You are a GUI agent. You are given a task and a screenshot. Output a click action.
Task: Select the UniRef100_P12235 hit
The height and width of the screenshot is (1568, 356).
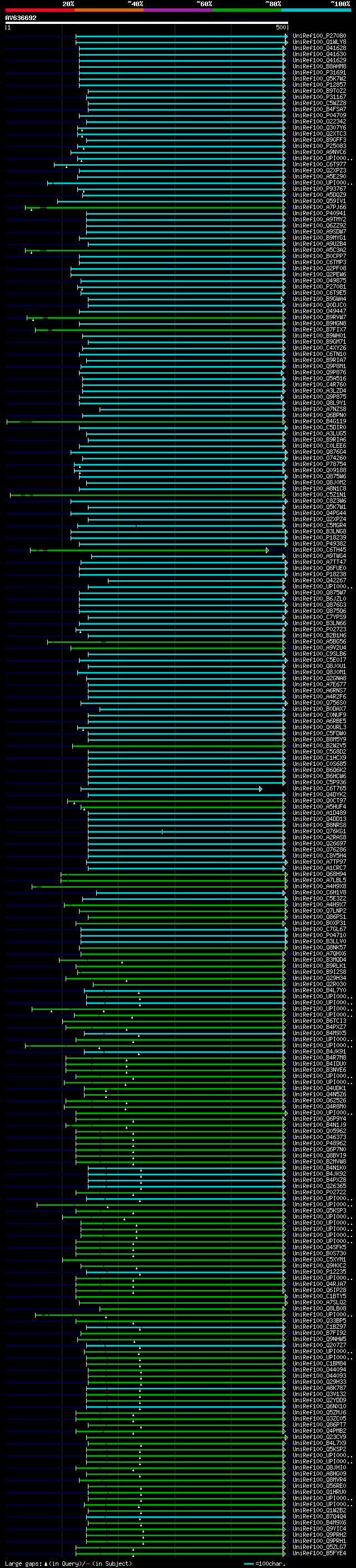pos(319,1272)
